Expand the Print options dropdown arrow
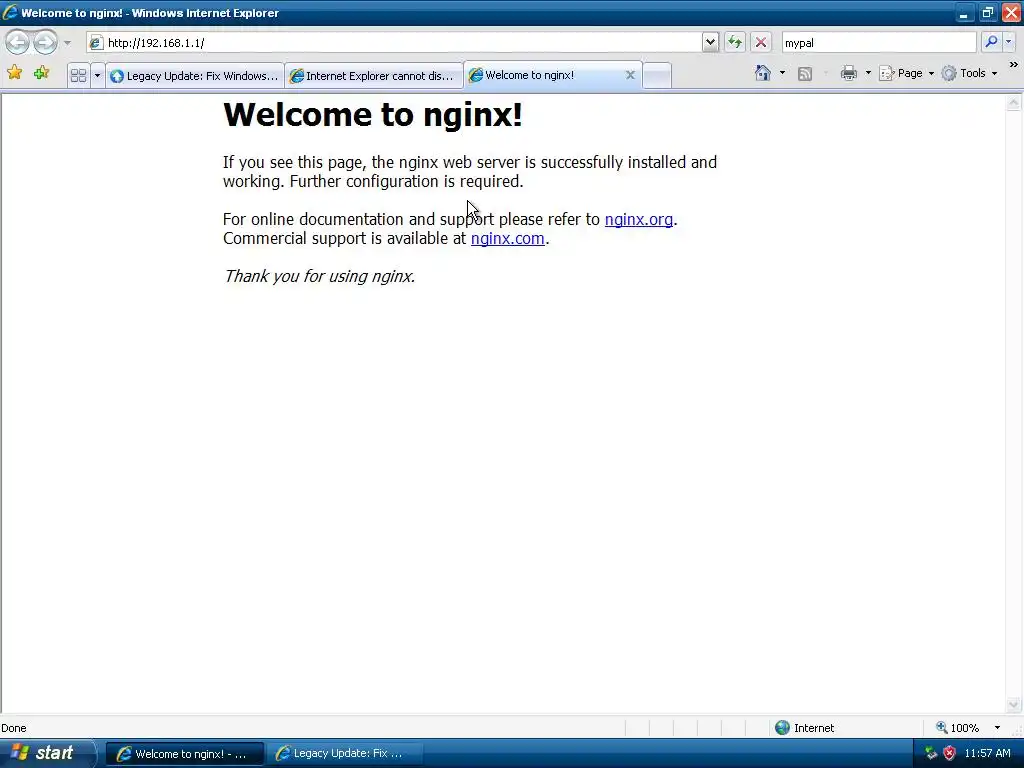Screen dimensions: 1024x768 pyautogui.click(x=868, y=73)
